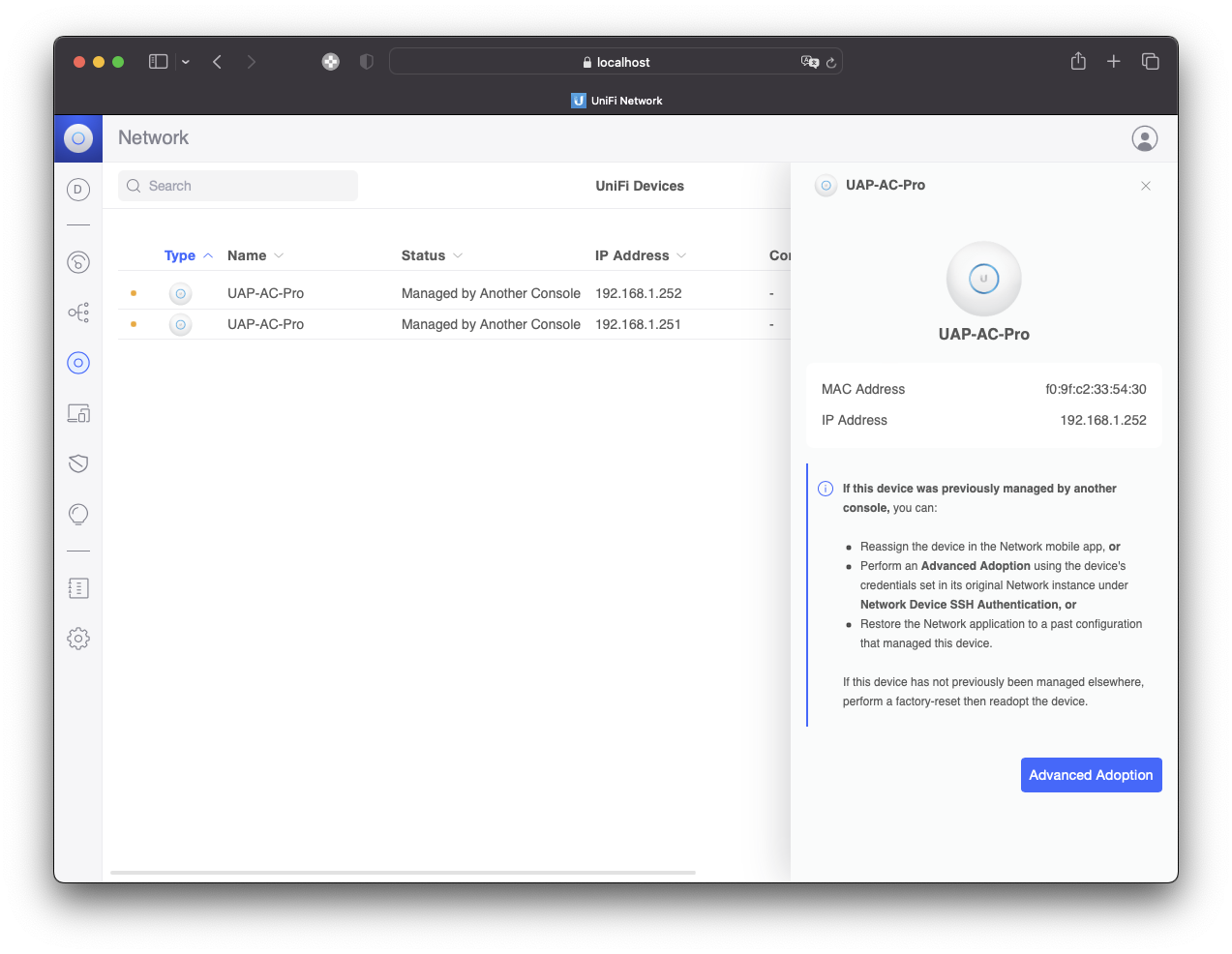
Task: Go forward in Safari
Action: click(252, 62)
